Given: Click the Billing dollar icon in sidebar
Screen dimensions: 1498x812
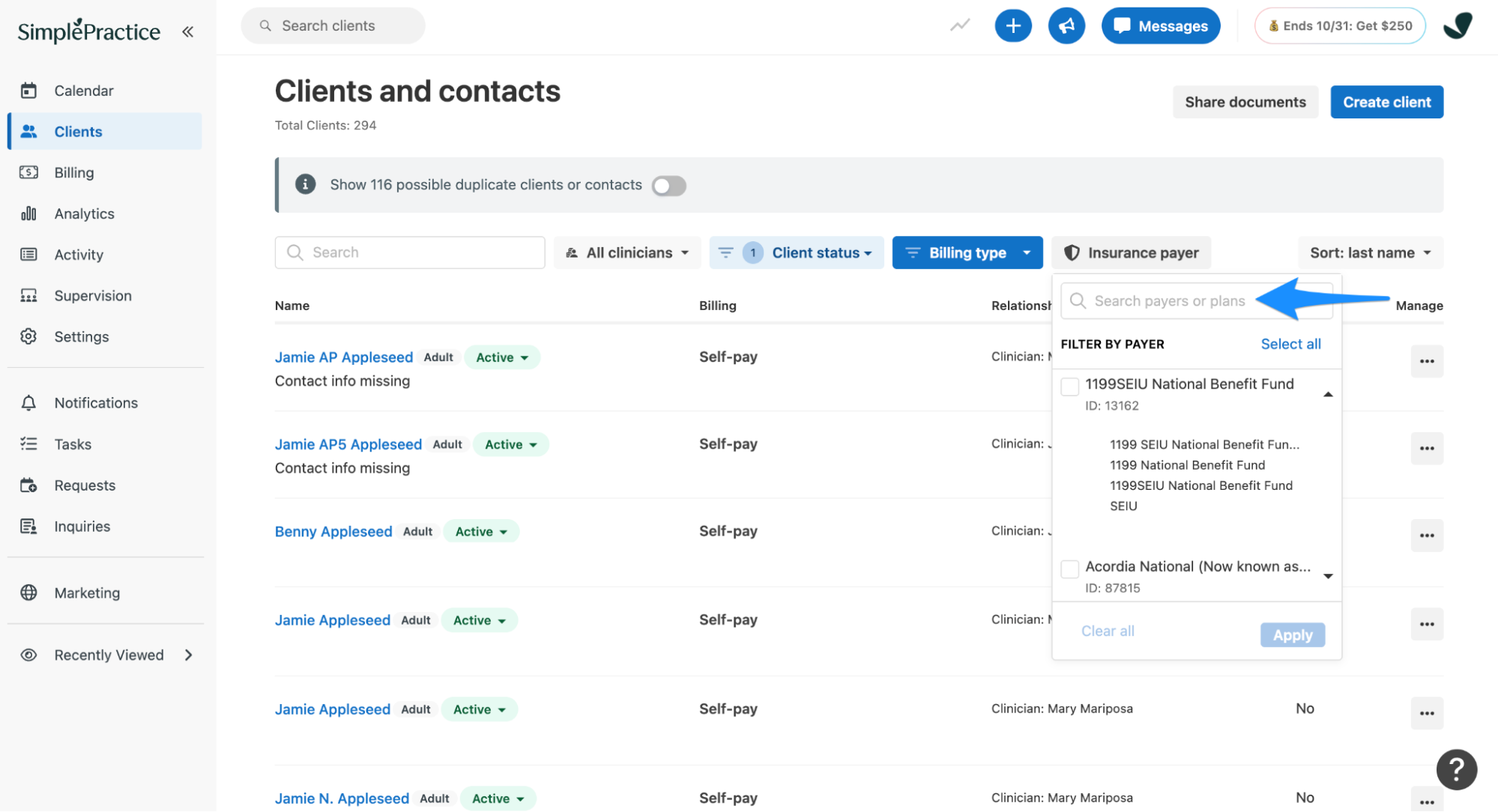Looking at the screenshot, I should click(x=28, y=172).
